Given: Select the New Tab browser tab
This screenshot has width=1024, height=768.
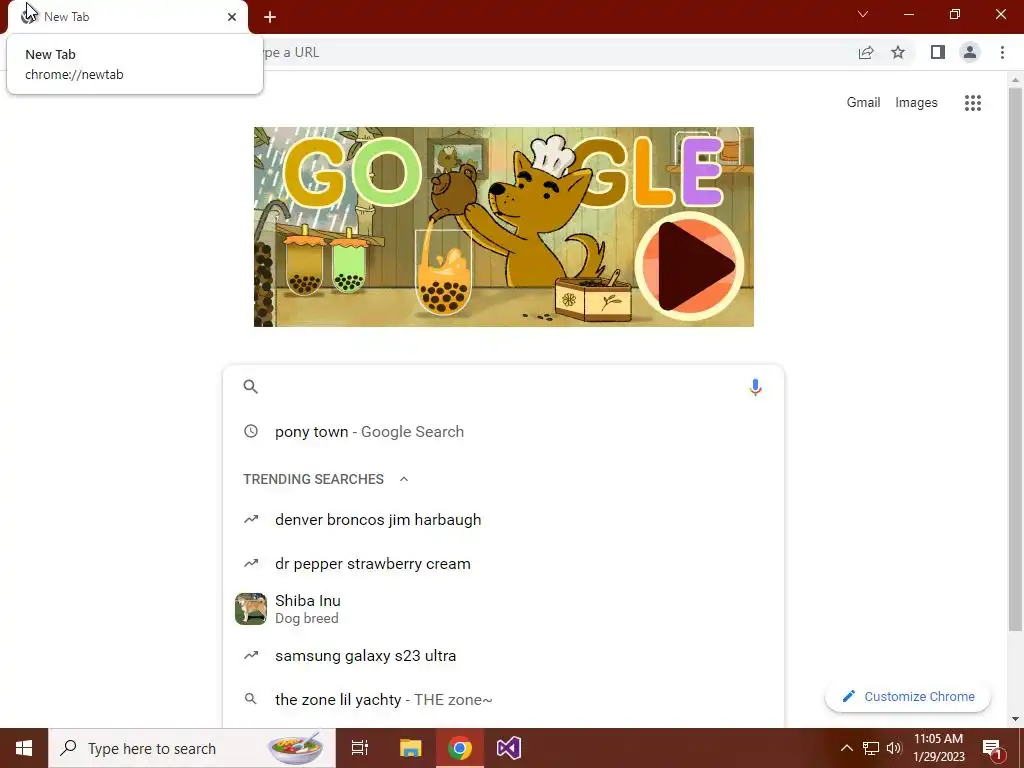Looking at the screenshot, I should [127, 17].
